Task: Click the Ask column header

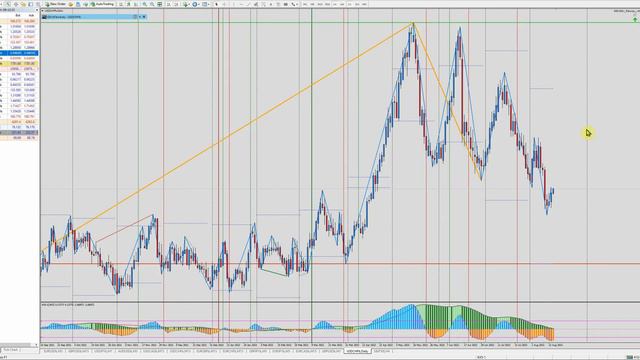Action: [x=31, y=15]
